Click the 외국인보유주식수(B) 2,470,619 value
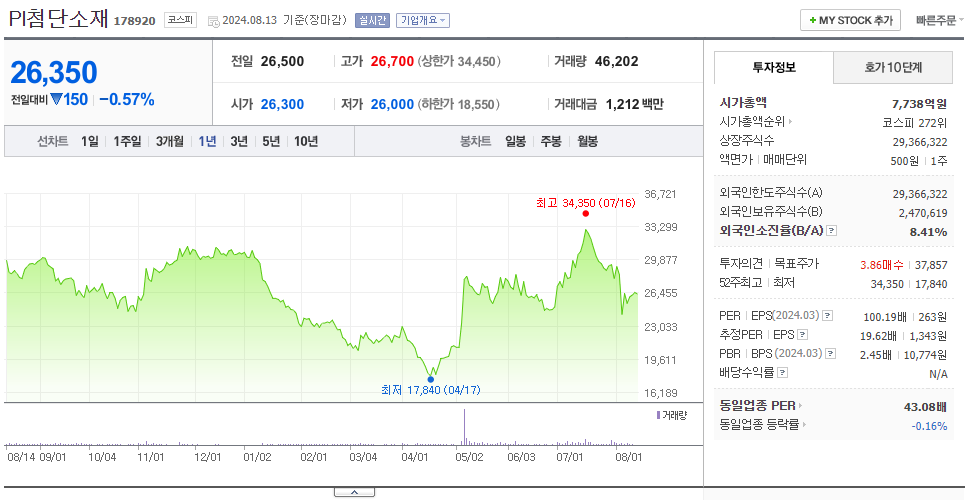The width and height of the screenshot is (968, 500). 923,213
